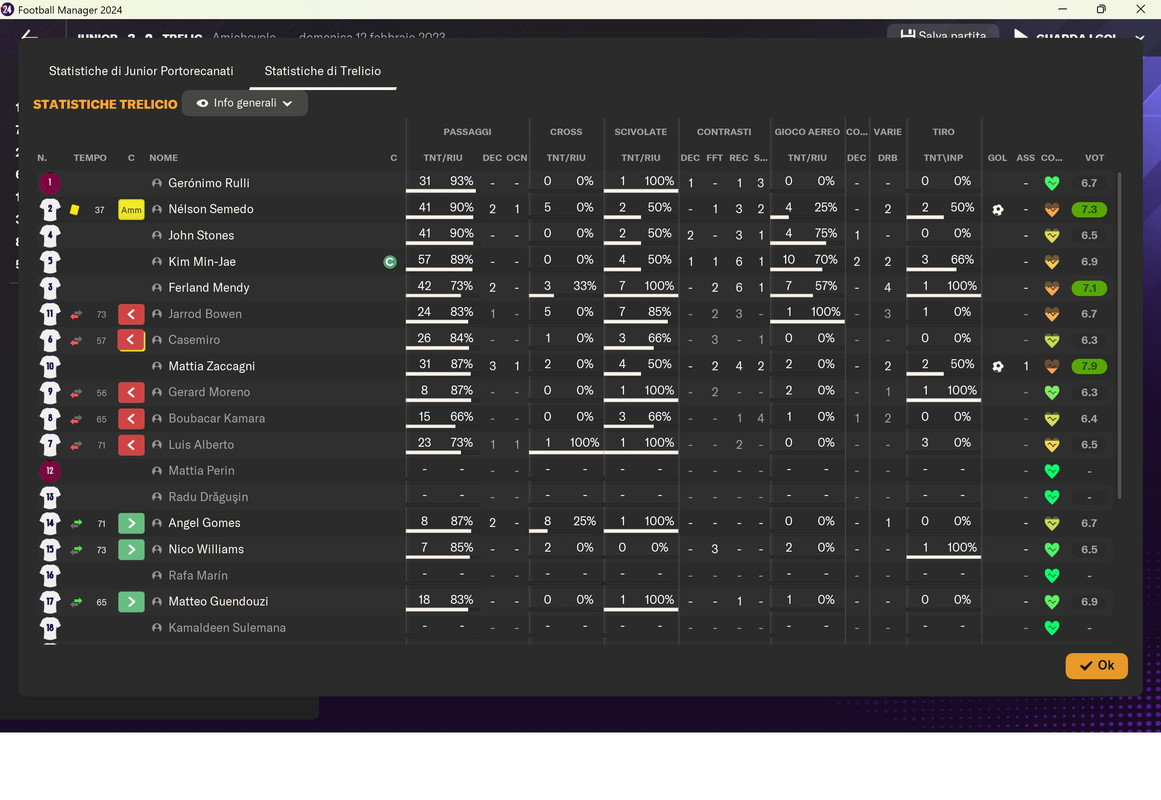Confirm with the Ok button
The image size is (1161, 800).
coord(1097,665)
